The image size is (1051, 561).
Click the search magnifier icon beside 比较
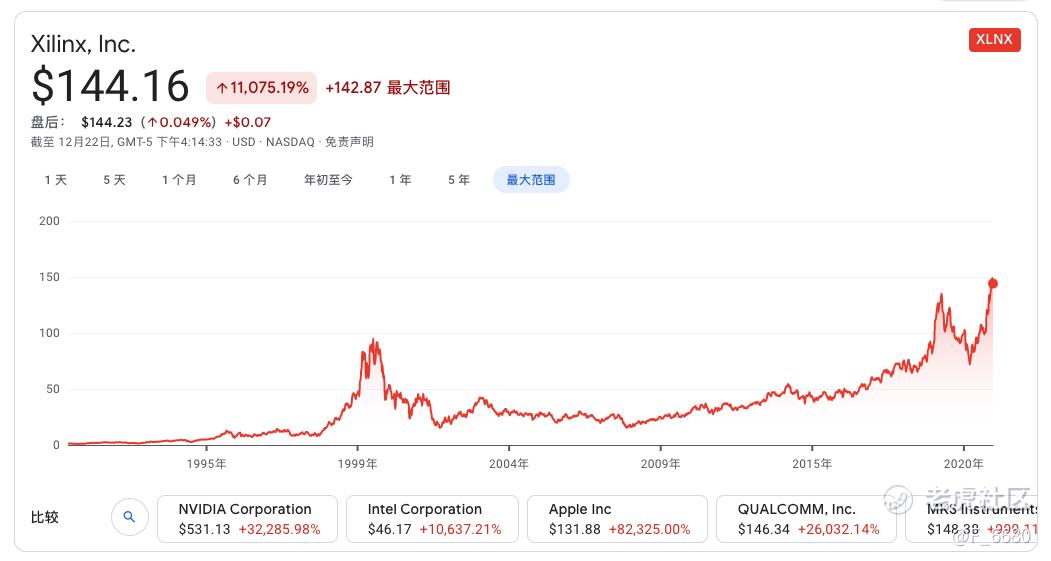(x=129, y=517)
